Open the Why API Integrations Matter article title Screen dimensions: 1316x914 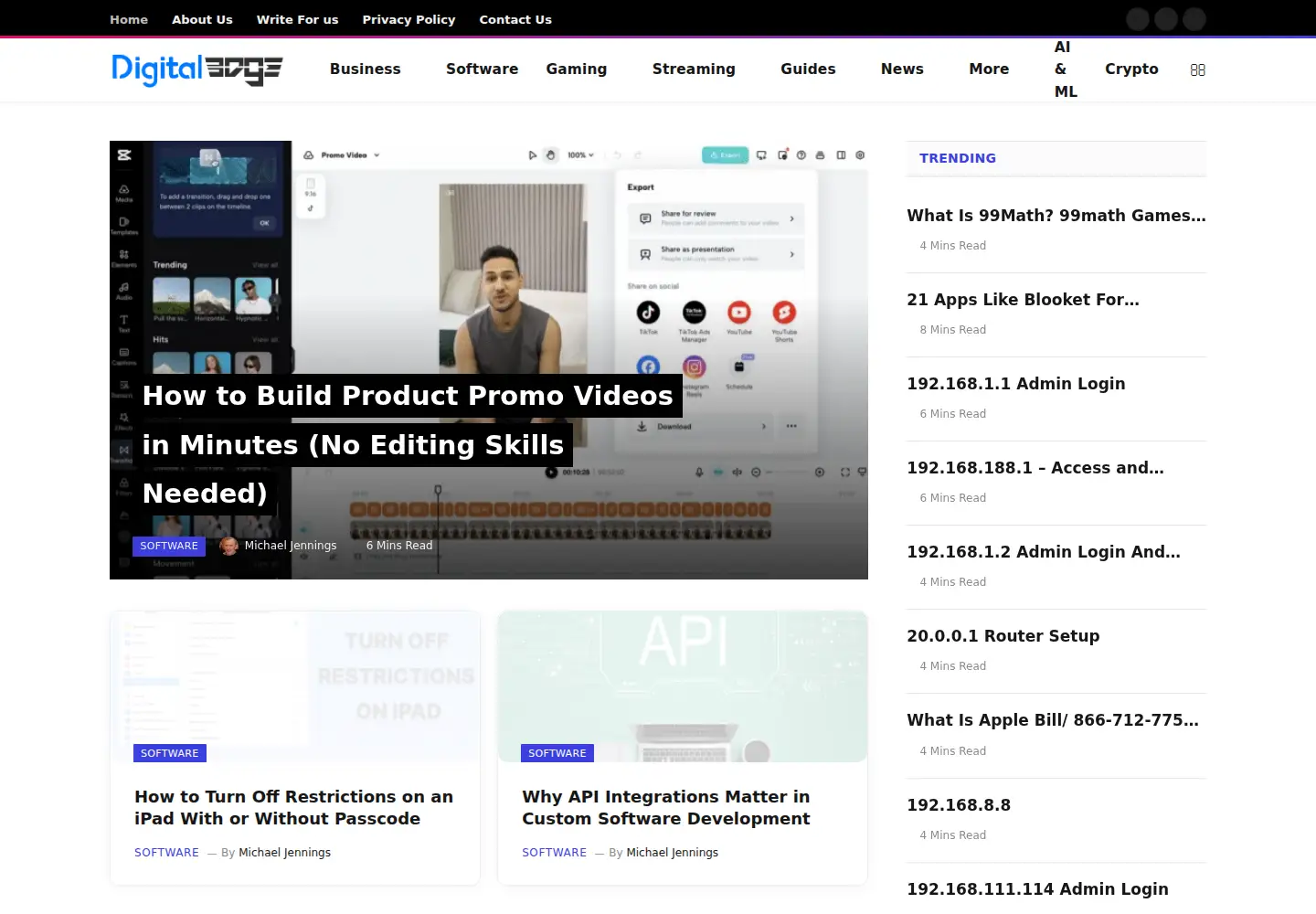tap(666, 808)
